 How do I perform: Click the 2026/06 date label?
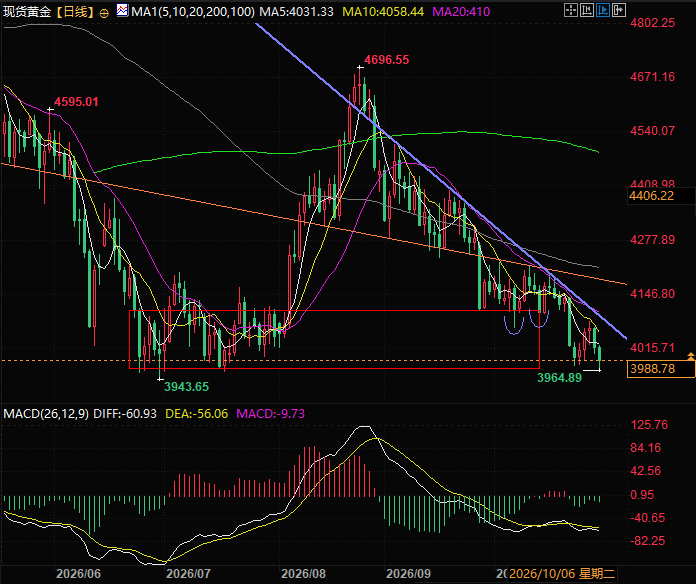(79, 574)
